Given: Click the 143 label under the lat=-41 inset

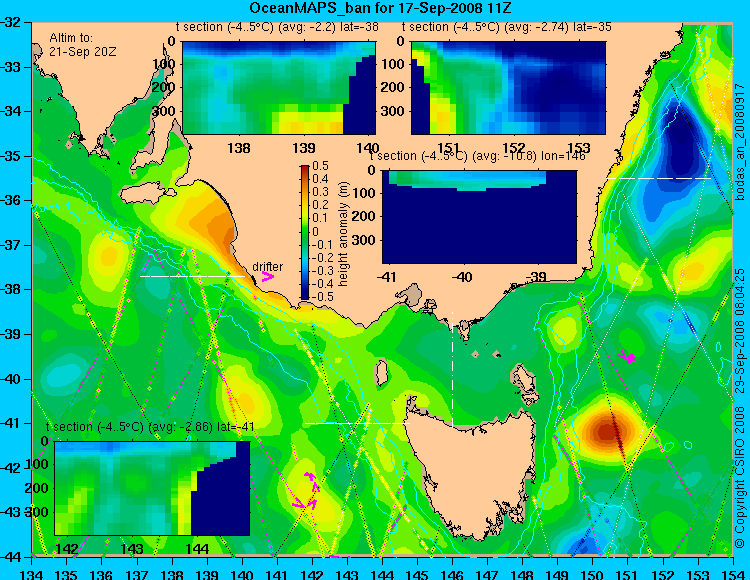Looking at the screenshot, I should (132, 548).
